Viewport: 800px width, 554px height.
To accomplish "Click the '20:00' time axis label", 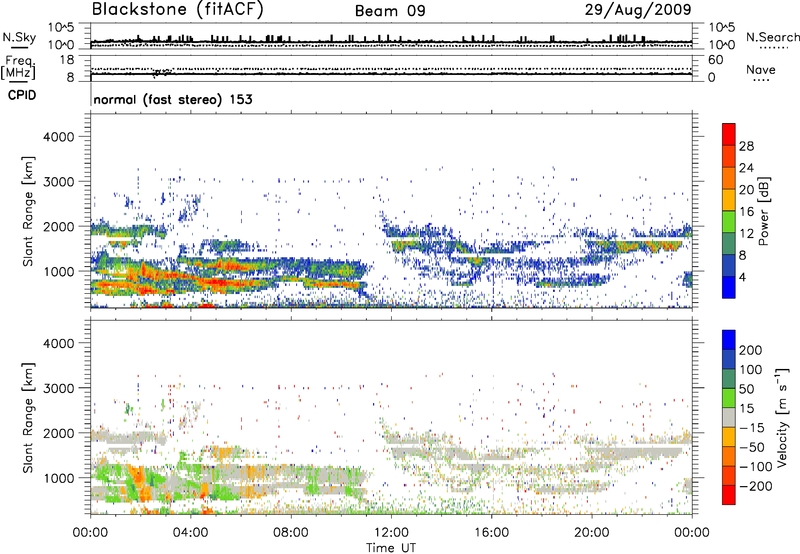I will click(592, 533).
